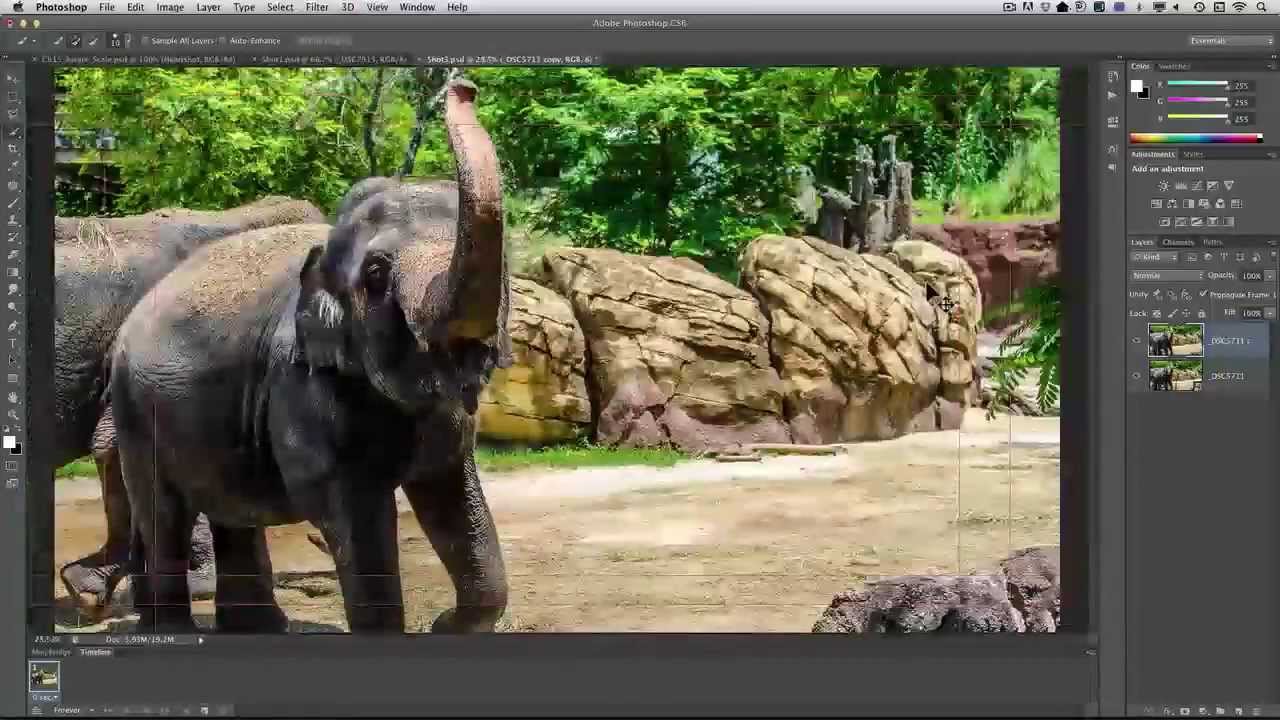Open the Forever looping options dropdown

(x=74, y=710)
